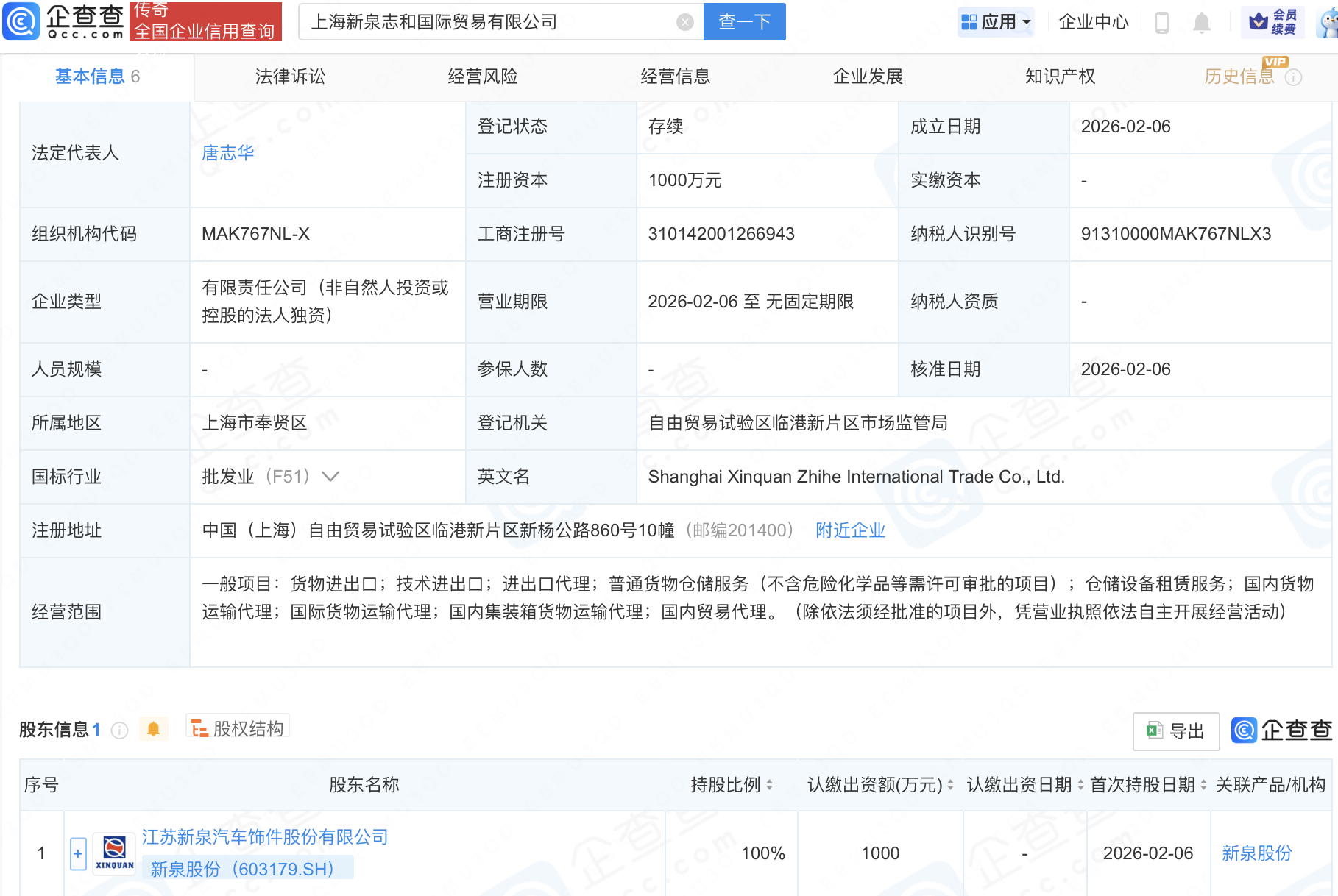Expand the shareholder row plus button
1338x896 pixels.
[x=78, y=853]
